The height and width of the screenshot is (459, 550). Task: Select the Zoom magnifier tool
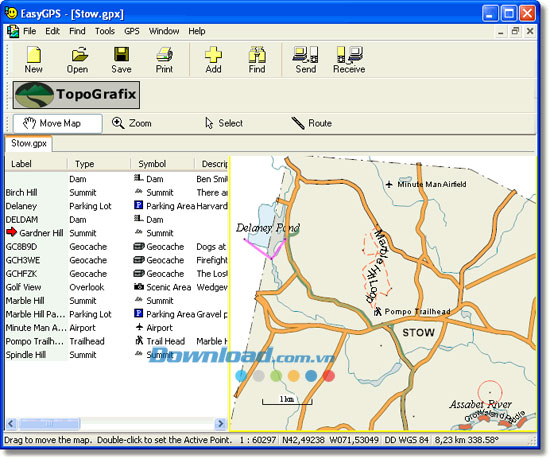[x=132, y=123]
